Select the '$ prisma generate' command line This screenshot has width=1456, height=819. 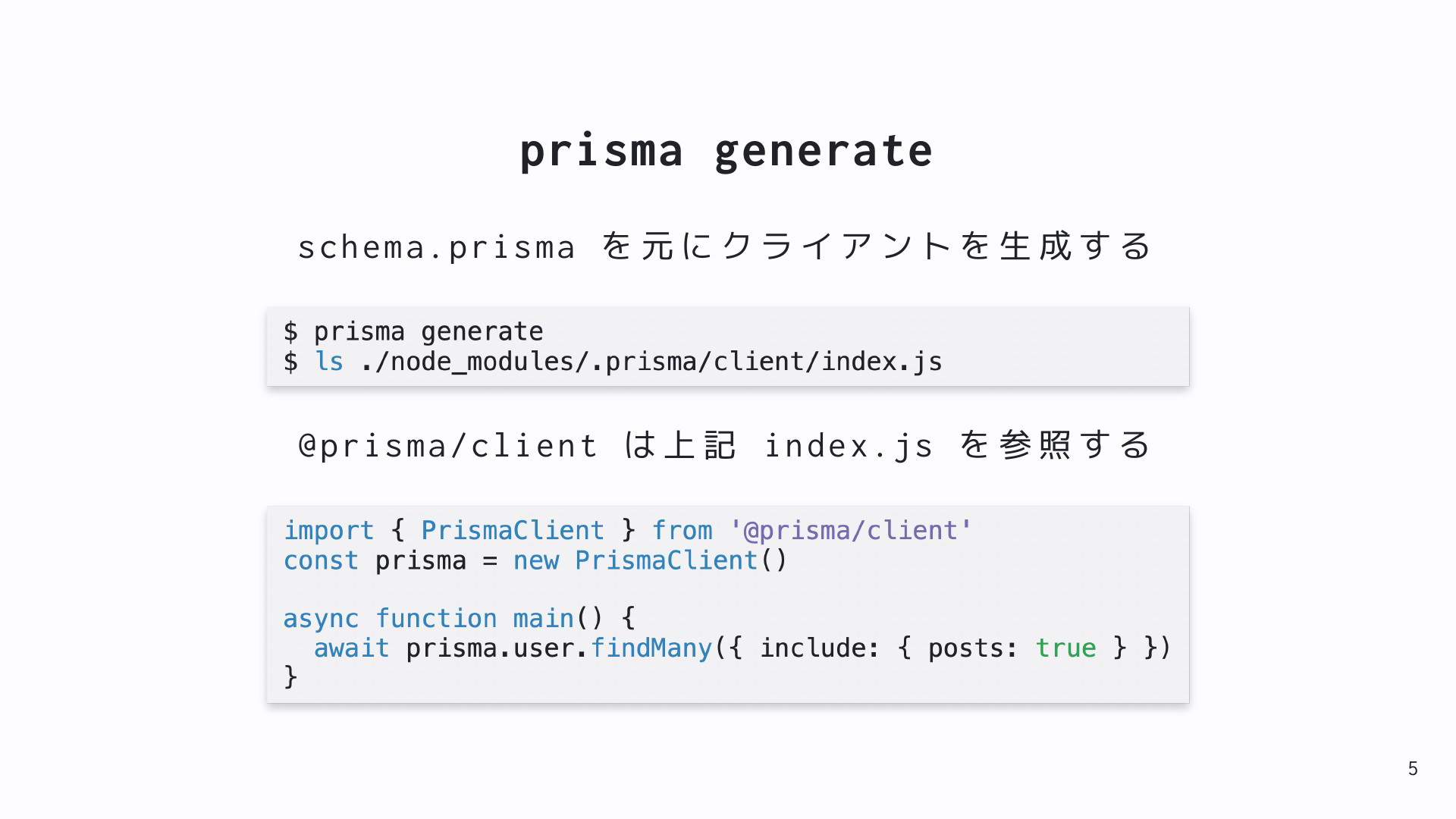click(413, 331)
